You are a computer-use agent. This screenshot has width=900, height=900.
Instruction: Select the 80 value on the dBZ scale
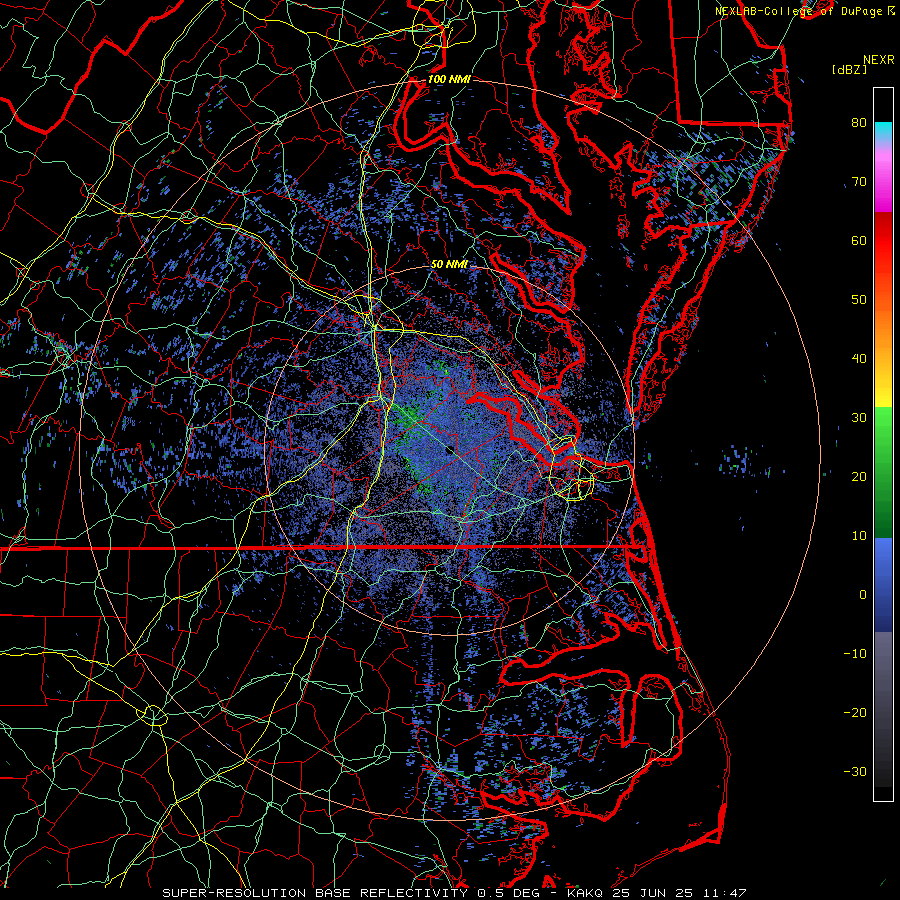pos(859,122)
